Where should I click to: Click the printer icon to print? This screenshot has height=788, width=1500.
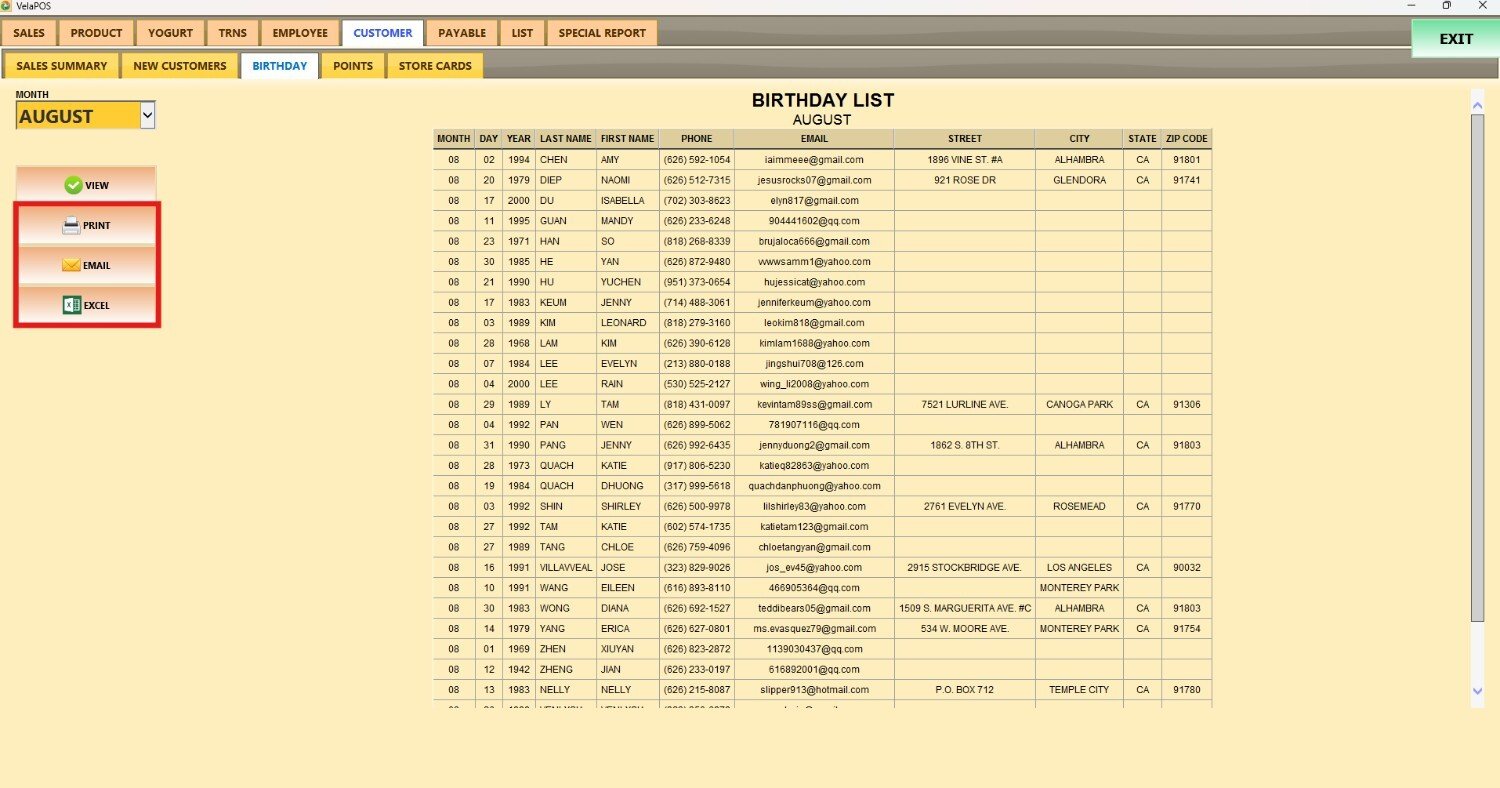(71, 226)
